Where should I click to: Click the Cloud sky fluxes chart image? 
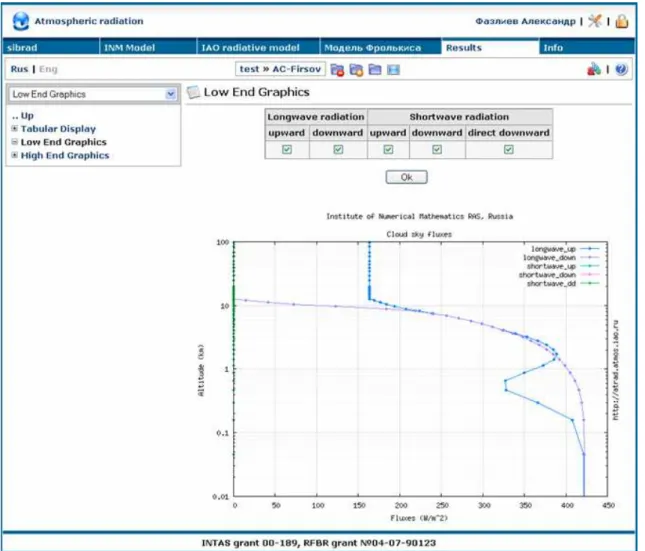(x=409, y=366)
